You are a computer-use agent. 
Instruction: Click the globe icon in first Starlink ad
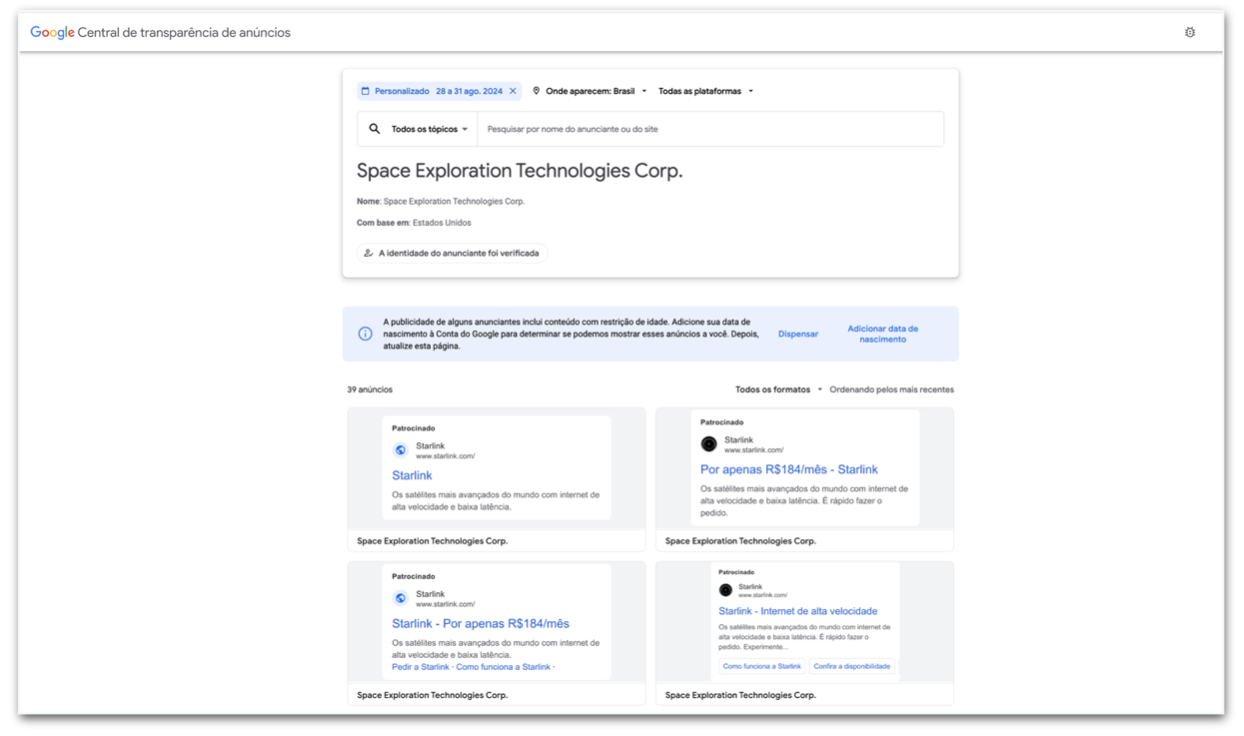pyautogui.click(x=400, y=450)
